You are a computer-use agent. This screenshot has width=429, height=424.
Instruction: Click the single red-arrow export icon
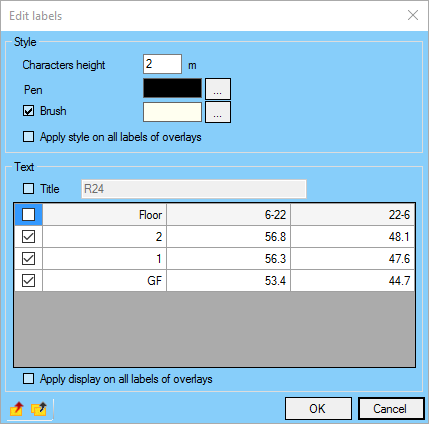click(x=16, y=408)
